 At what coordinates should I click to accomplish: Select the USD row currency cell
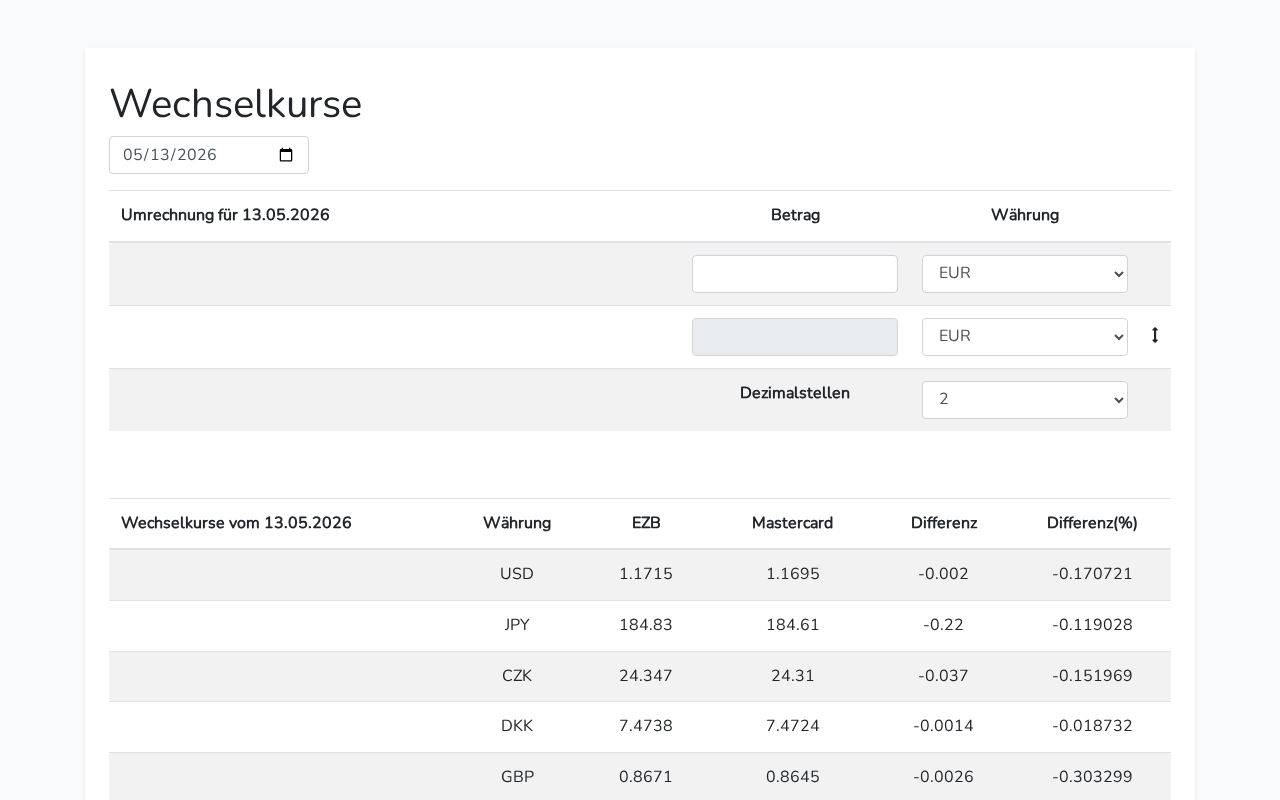(517, 574)
